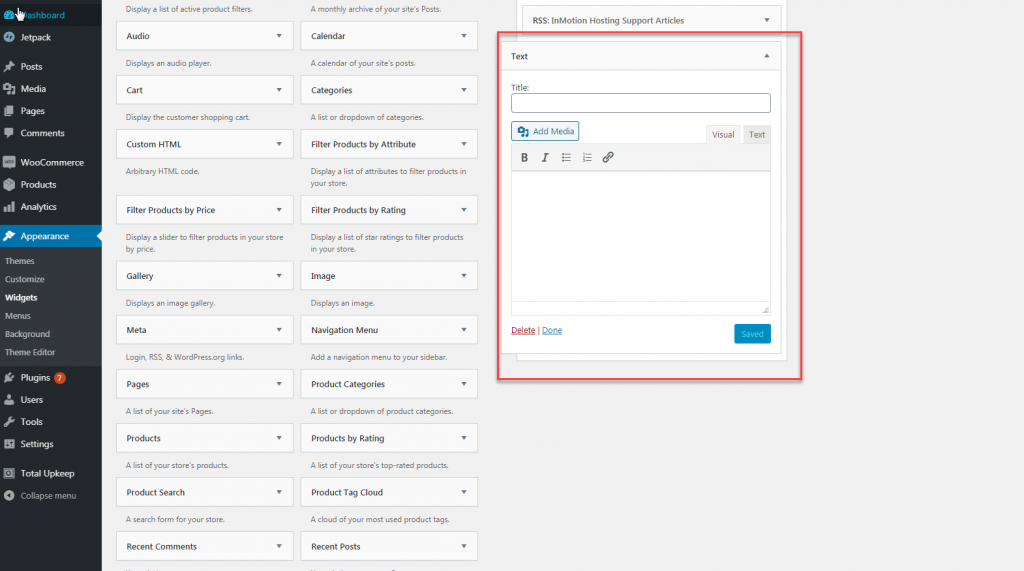Insert a bulleted list in editor
This screenshot has width=1024, height=571.
pos(566,157)
